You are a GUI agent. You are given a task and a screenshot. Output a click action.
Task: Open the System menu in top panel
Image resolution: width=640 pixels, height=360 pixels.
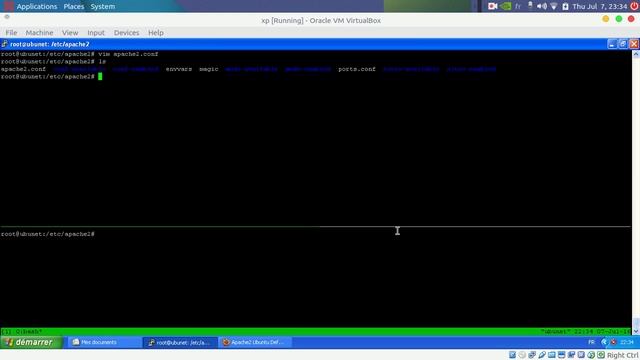click(x=102, y=6)
